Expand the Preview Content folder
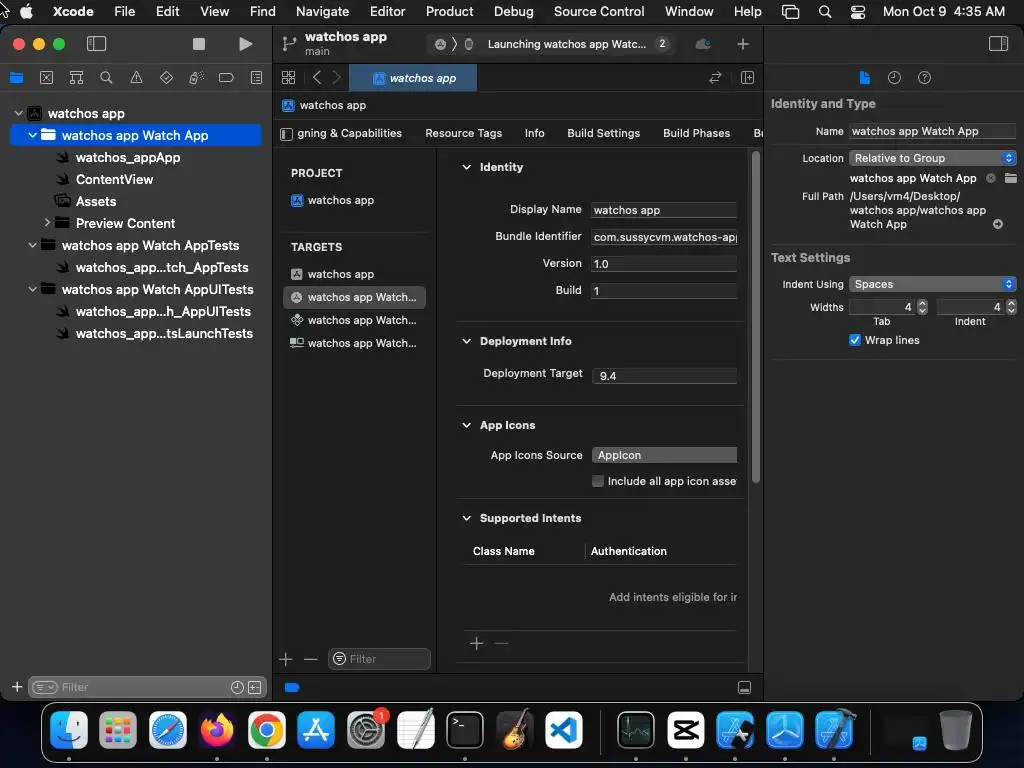 [x=47, y=223]
